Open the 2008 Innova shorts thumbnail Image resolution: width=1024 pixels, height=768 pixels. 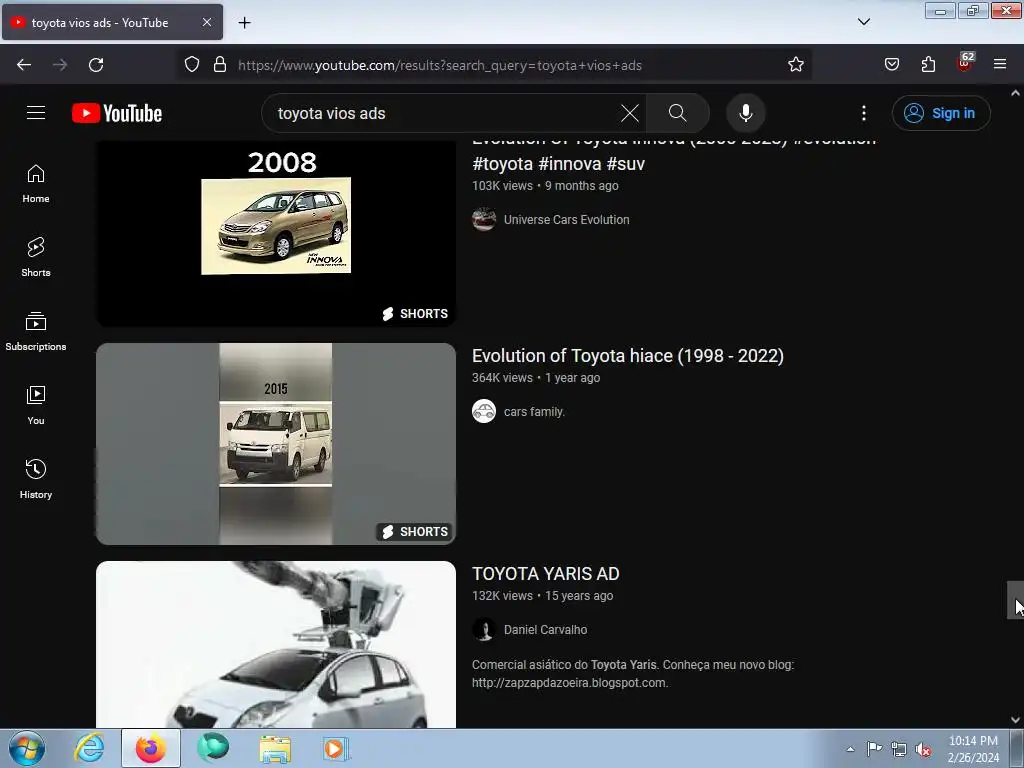276,233
